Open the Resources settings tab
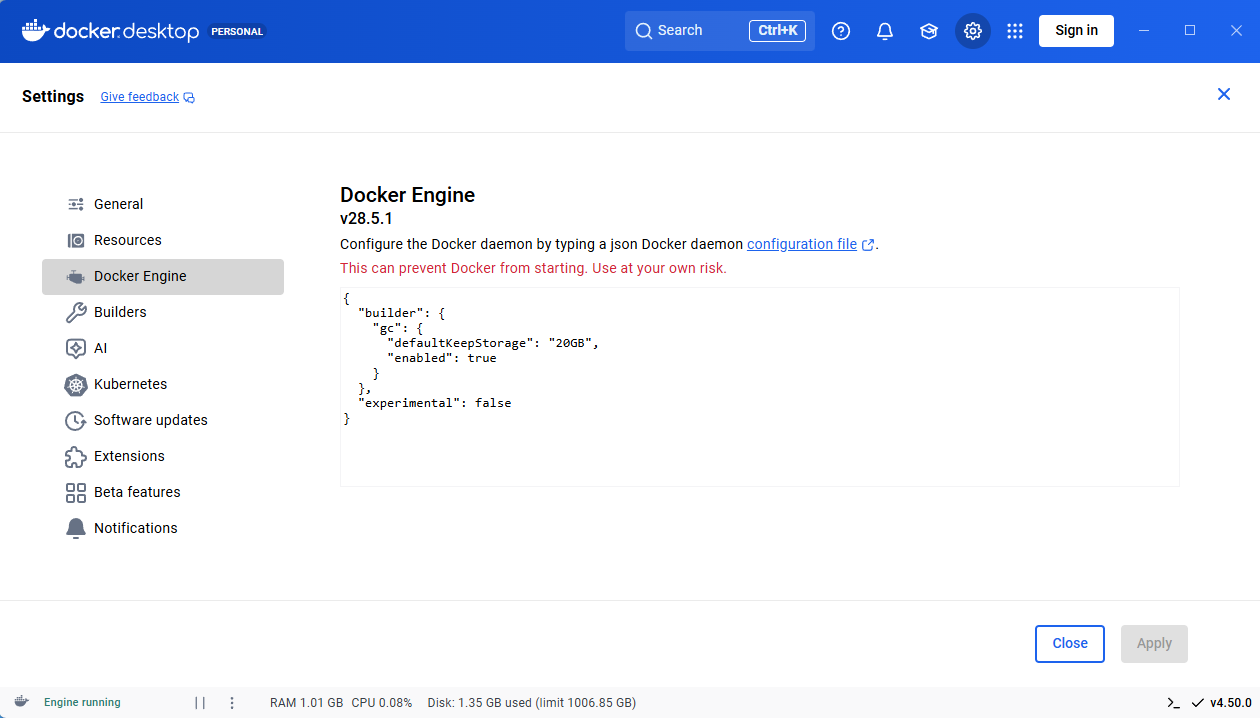The width and height of the screenshot is (1260, 718). (163, 240)
